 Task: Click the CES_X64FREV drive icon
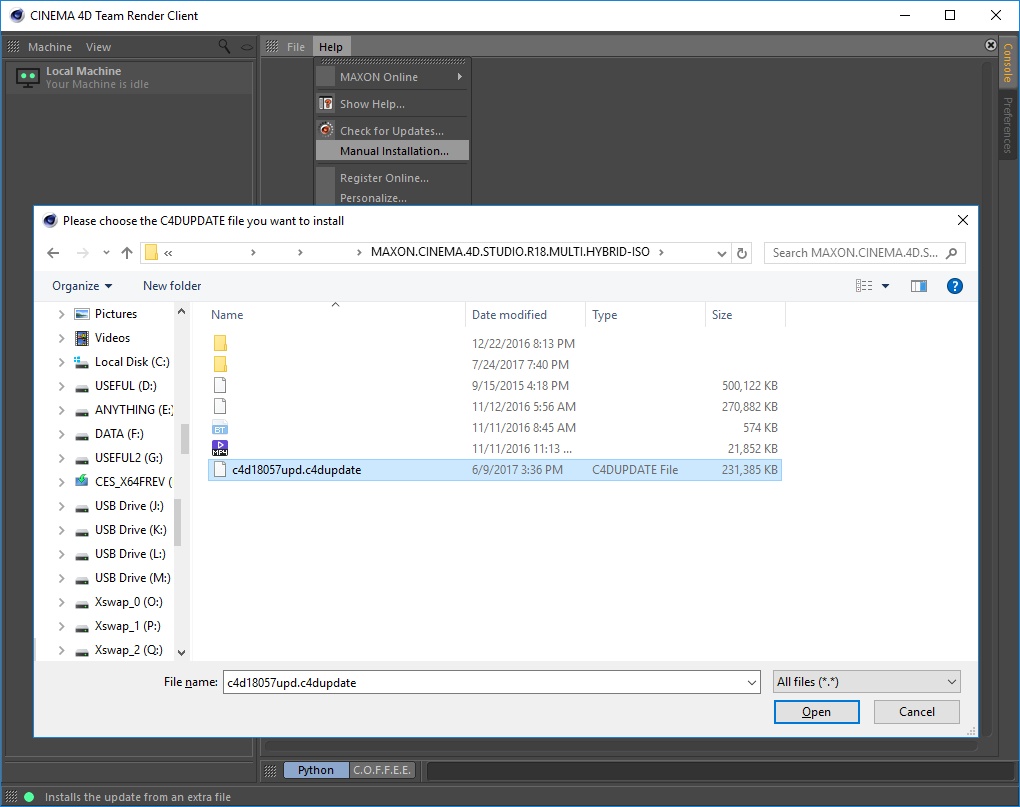pyautogui.click(x=82, y=482)
